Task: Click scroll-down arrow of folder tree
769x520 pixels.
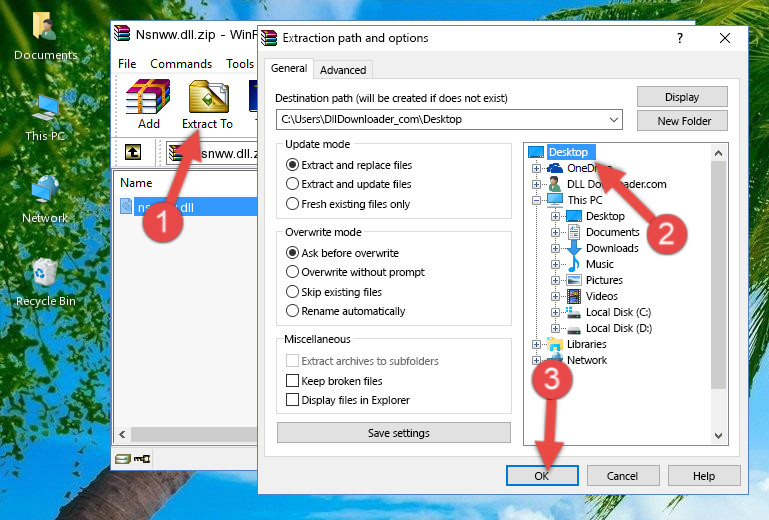Action: pyautogui.click(x=718, y=436)
